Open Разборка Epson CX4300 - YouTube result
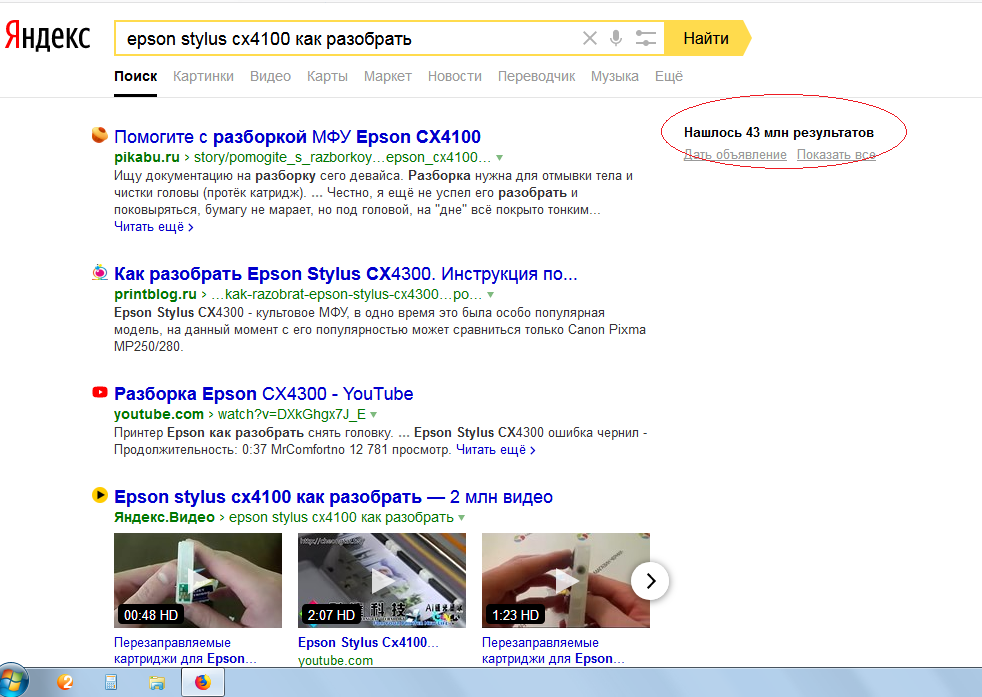The height and width of the screenshot is (697, 982). point(264,394)
